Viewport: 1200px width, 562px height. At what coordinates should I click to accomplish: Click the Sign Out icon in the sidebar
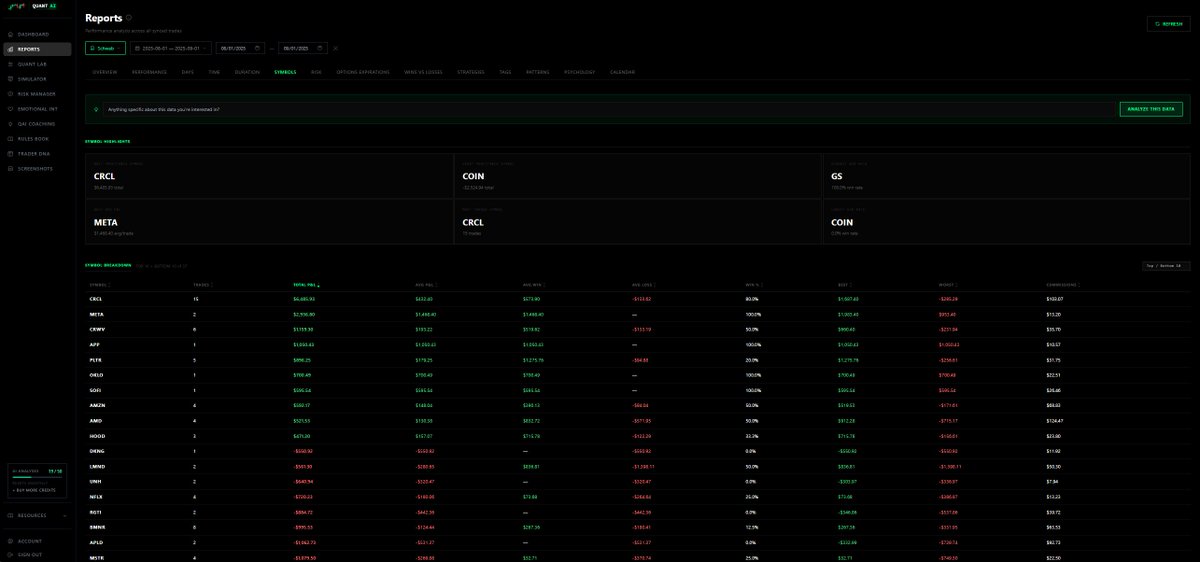click(x=10, y=554)
